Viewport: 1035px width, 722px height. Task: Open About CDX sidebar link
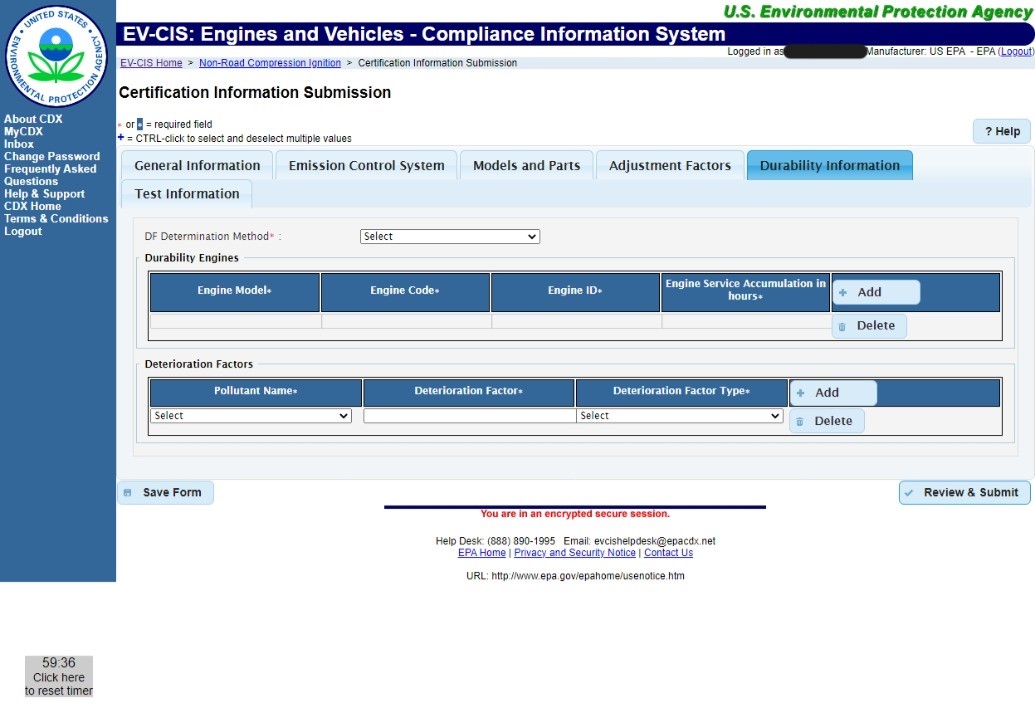(33, 119)
